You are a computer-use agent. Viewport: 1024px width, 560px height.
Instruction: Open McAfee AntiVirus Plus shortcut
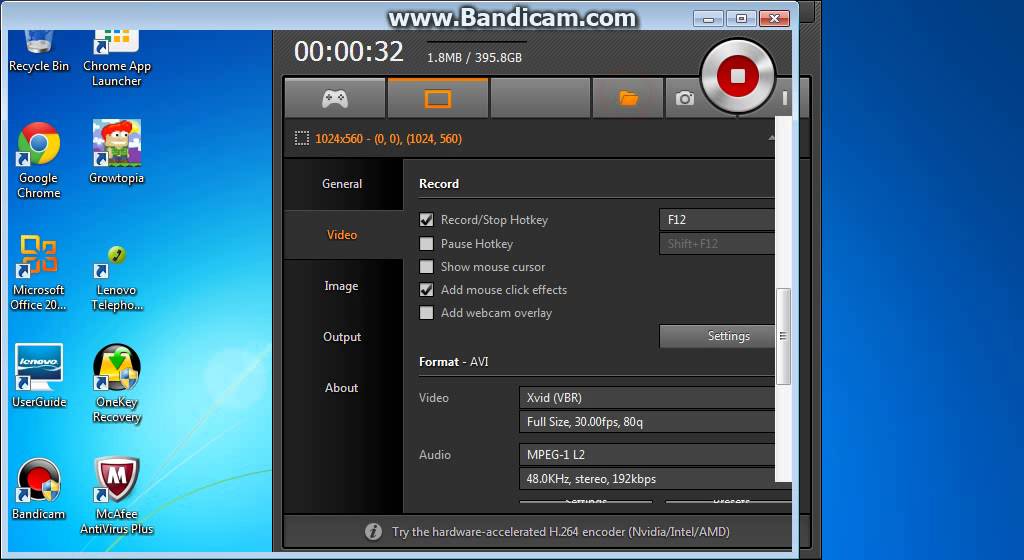click(x=117, y=496)
